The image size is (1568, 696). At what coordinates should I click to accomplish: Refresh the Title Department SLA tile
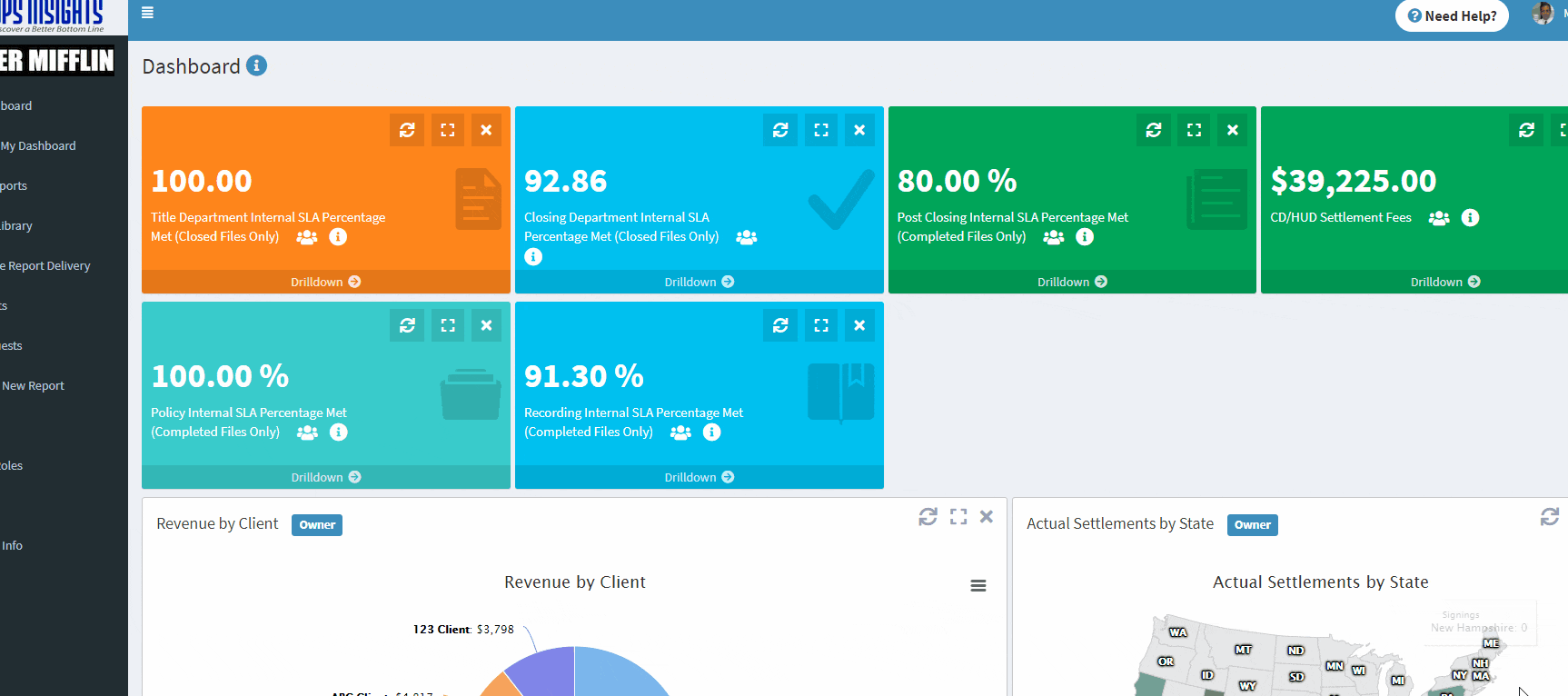[x=407, y=130]
